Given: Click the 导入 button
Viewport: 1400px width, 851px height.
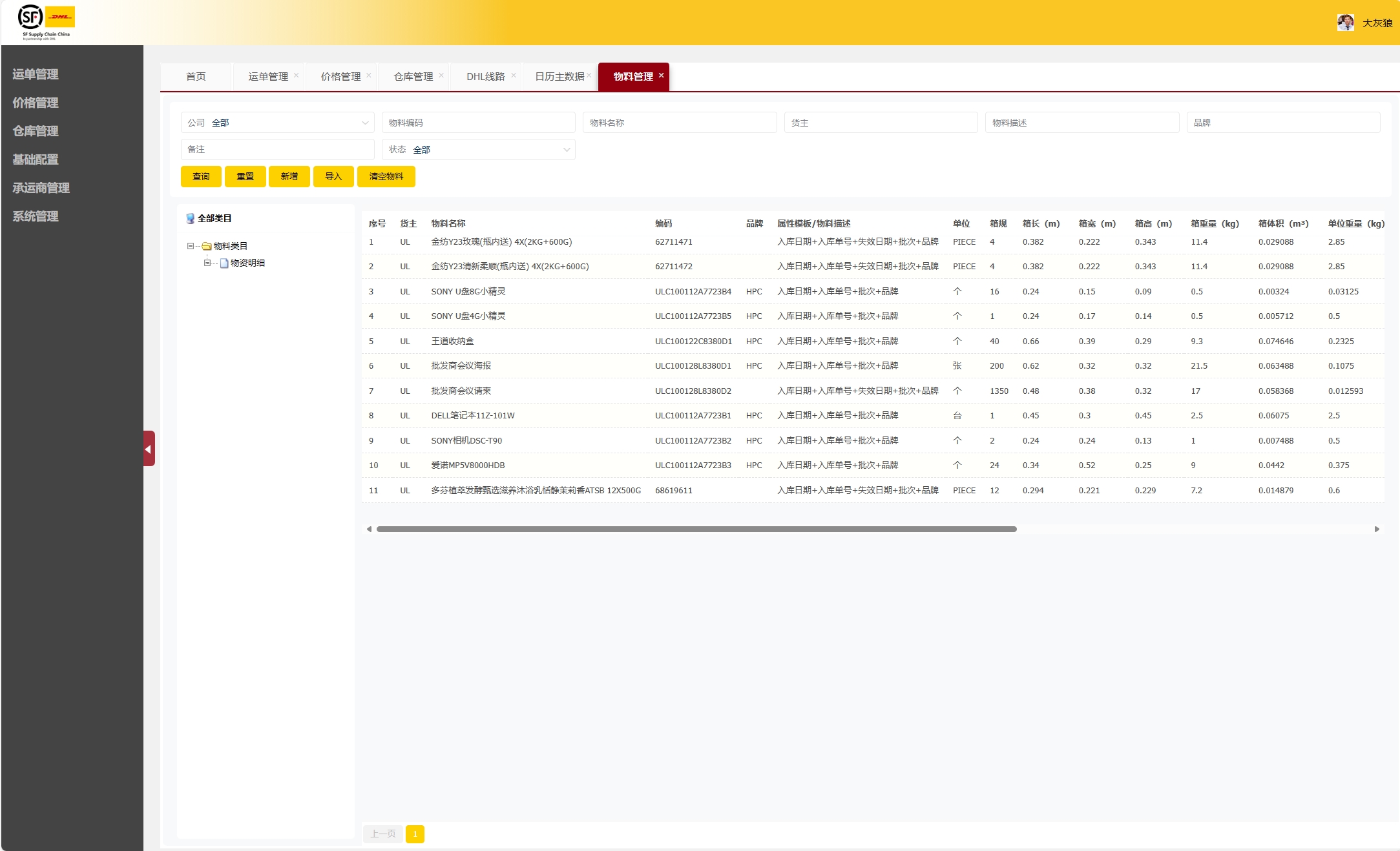Looking at the screenshot, I should tap(333, 176).
